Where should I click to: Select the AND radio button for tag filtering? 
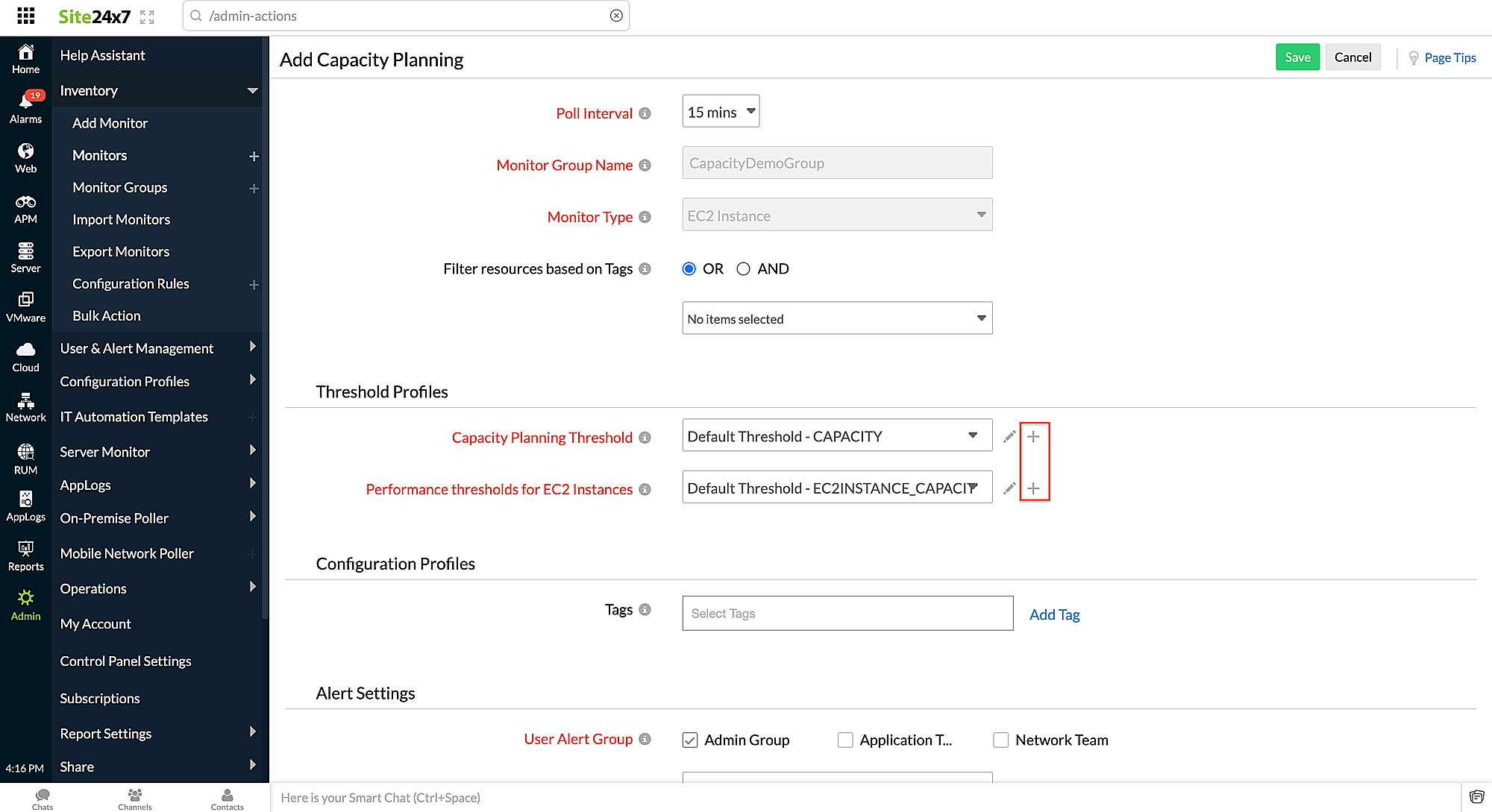tap(744, 268)
